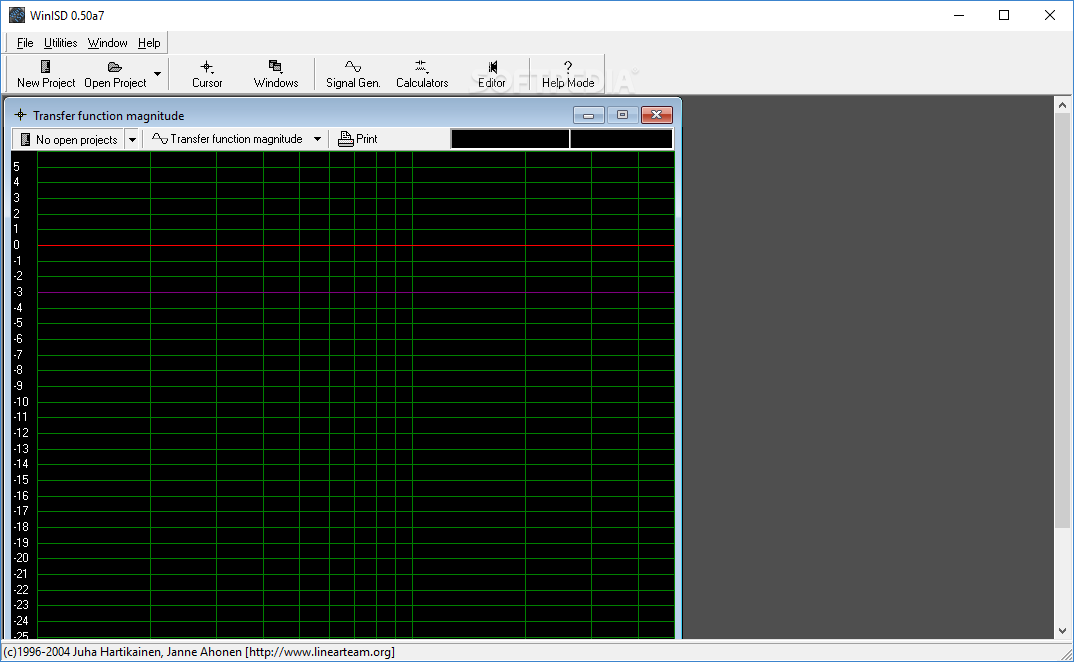1074x662 pixels.
Task: Click the crosshair icon in graph window title
Action: click(x=20, y=115)
